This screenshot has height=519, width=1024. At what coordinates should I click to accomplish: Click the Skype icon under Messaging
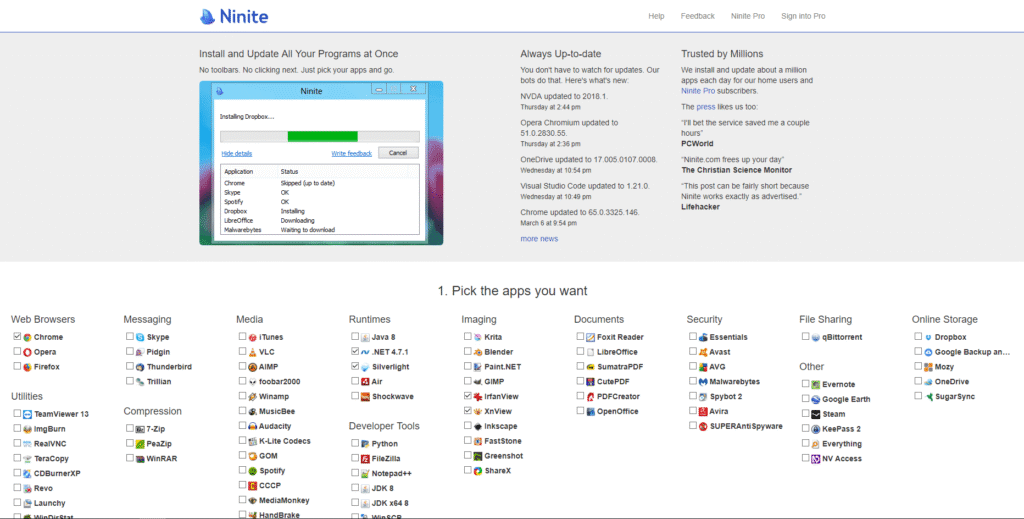[140, 338]
